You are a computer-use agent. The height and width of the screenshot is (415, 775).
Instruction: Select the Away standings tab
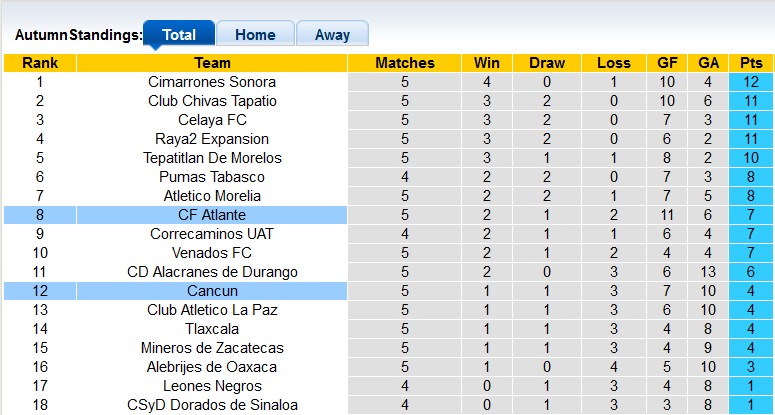332,35
